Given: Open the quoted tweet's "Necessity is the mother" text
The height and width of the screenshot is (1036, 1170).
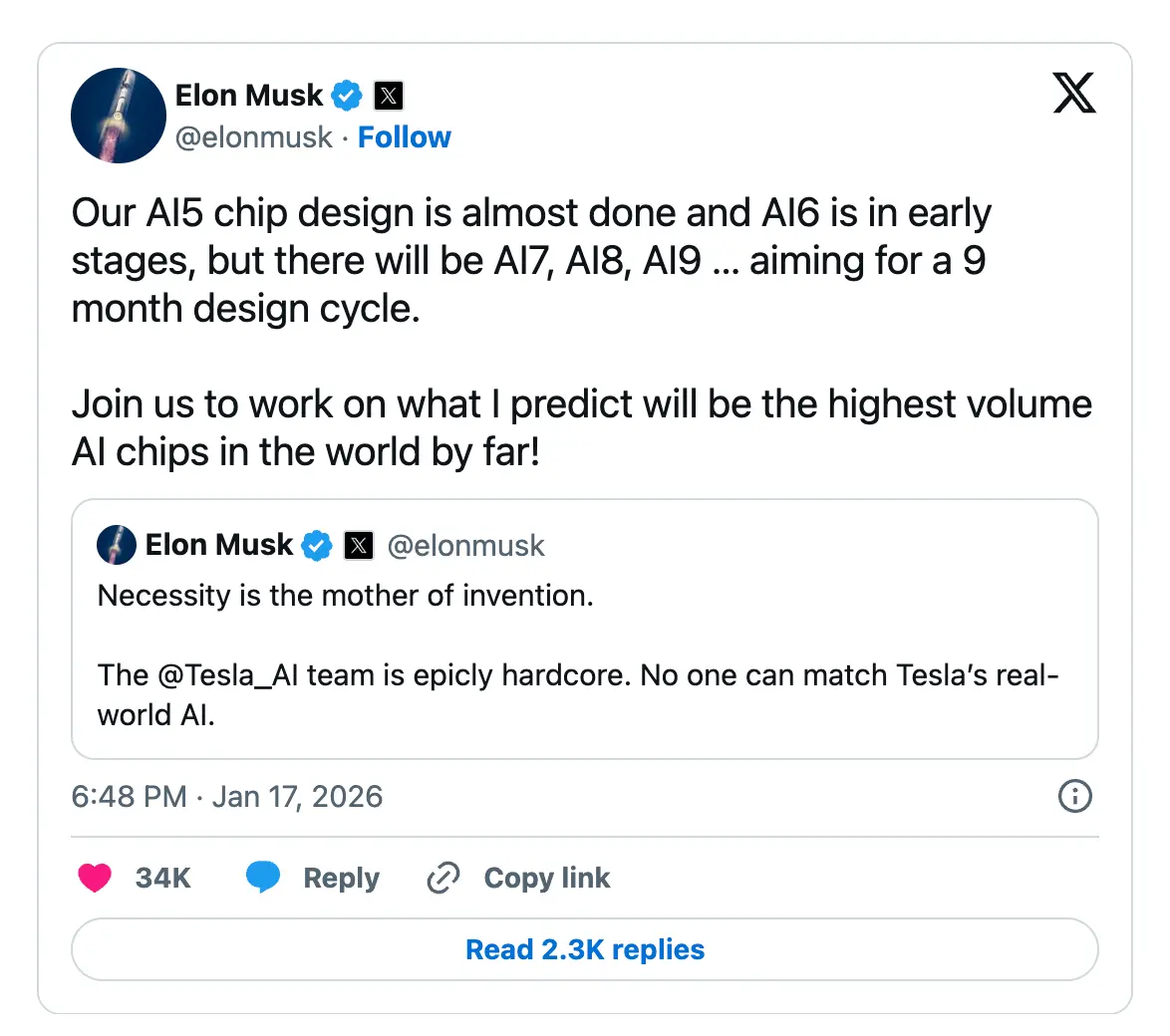Looking at the screenshot, I should (345, 595).
